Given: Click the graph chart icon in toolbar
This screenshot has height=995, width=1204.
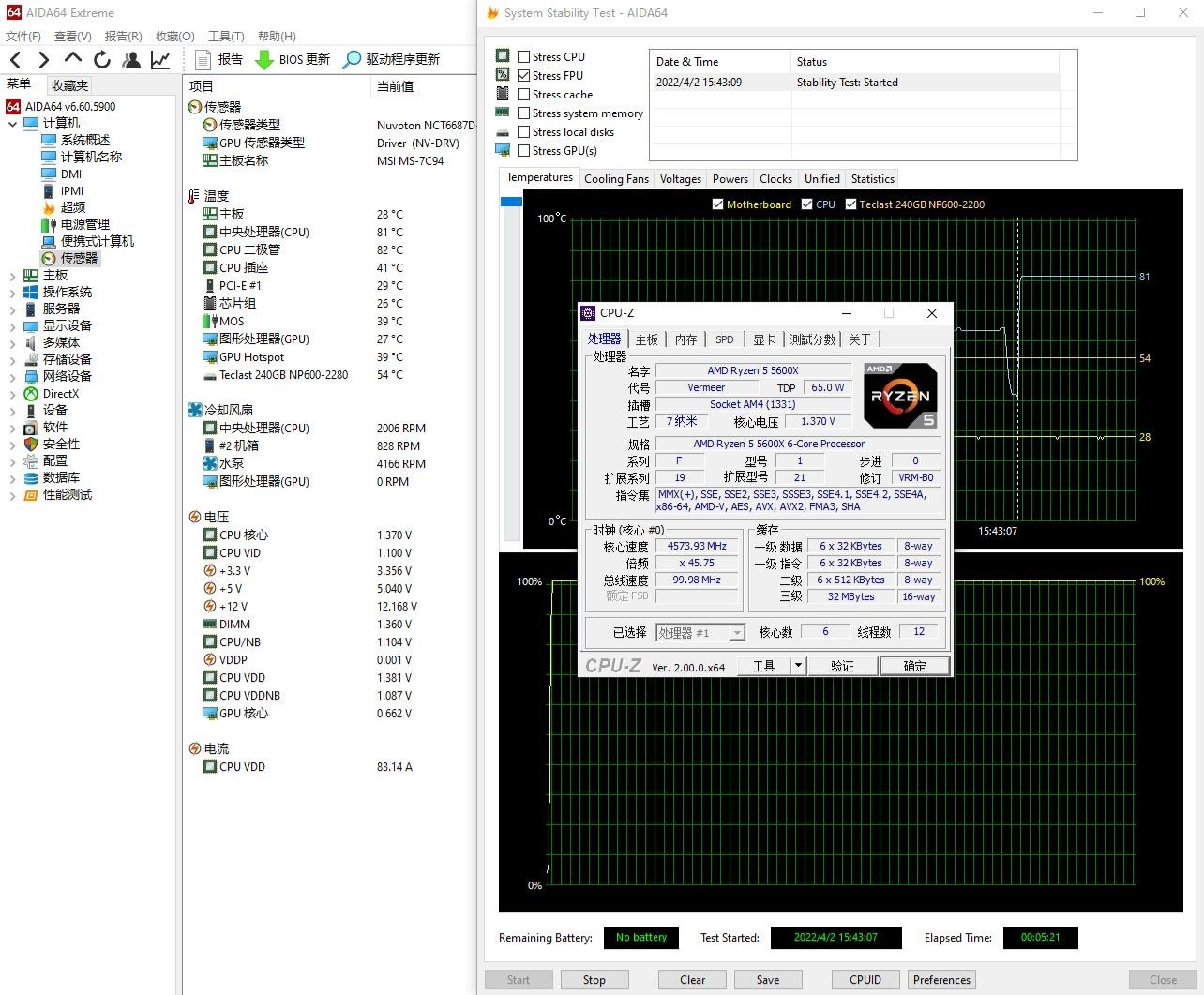Looking at the screenshot, I should 160,60.
